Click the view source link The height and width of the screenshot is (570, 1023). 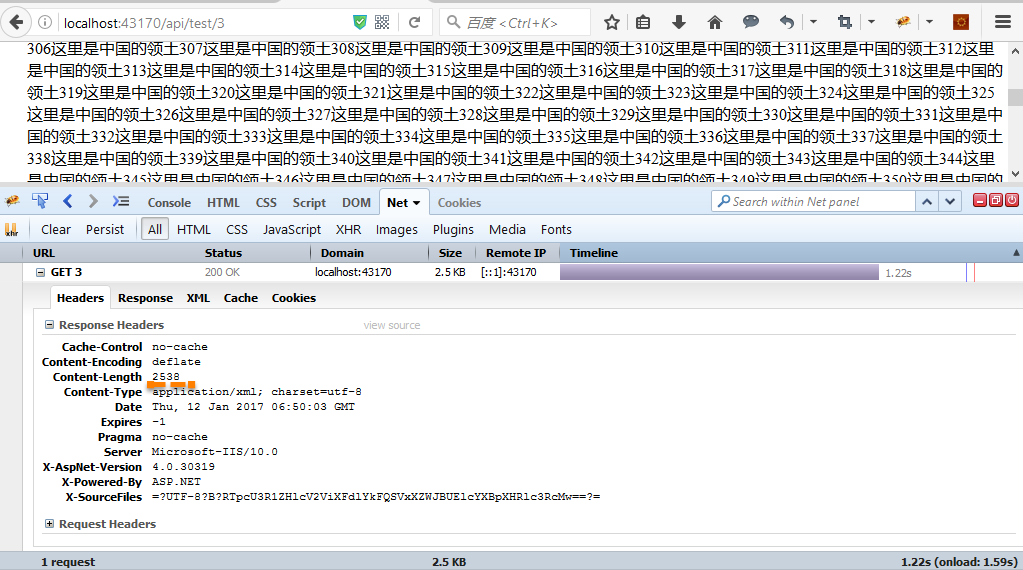[x=391, y=325]
